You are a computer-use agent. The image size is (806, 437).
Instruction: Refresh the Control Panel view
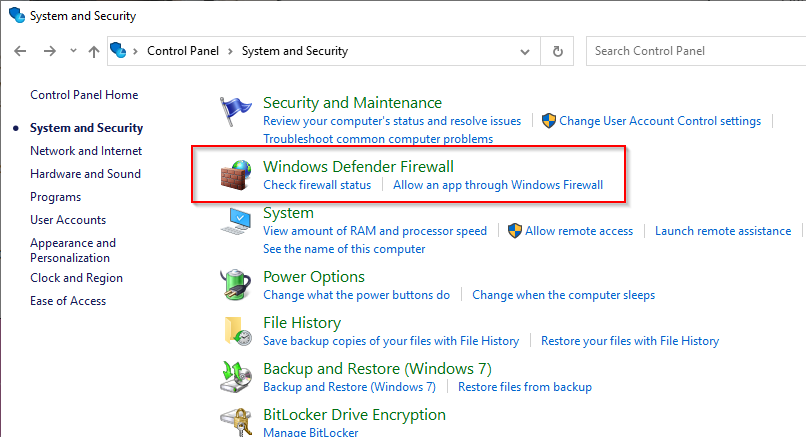point(558,51)
